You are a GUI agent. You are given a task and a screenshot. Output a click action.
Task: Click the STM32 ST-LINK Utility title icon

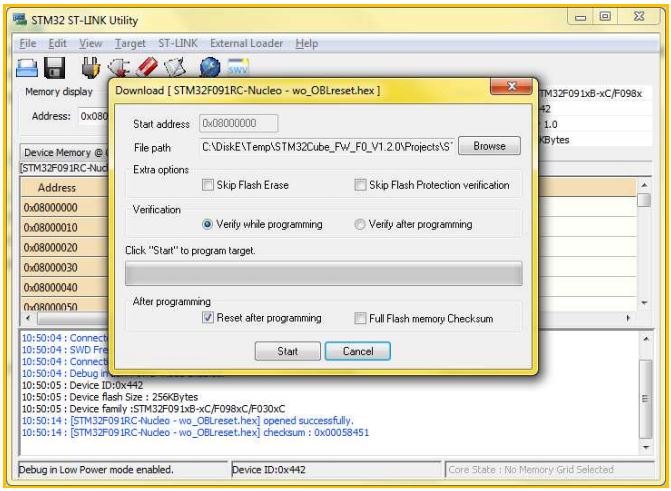click(x=20, y=20)
